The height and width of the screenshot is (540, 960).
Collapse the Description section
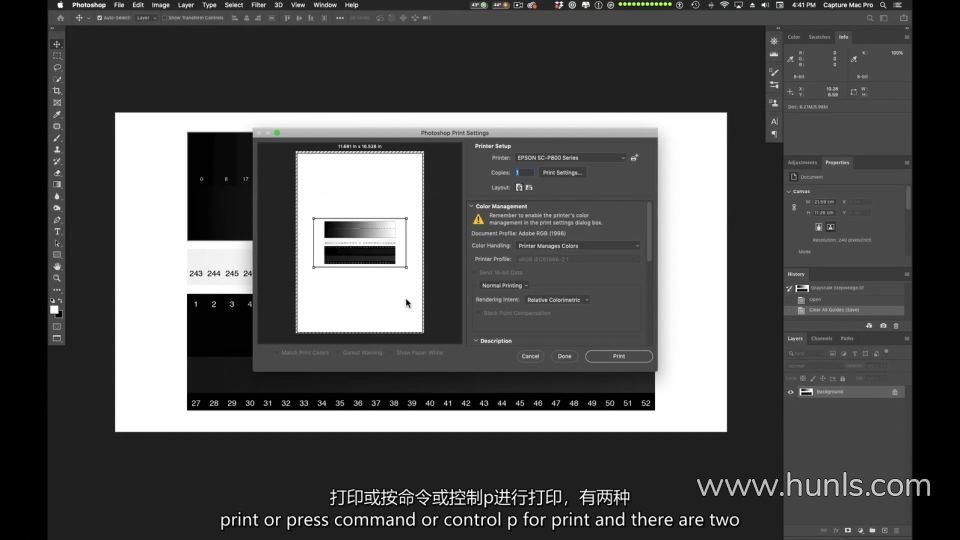pos(476,340)
